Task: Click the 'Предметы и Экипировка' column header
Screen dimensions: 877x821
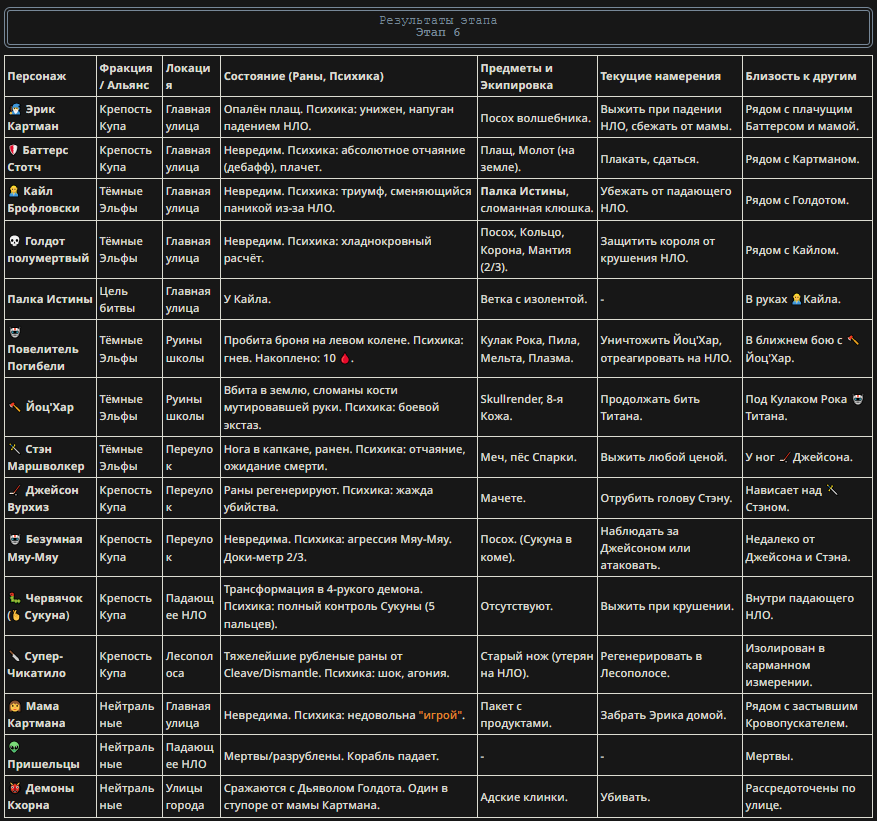Action: point(537,76)
